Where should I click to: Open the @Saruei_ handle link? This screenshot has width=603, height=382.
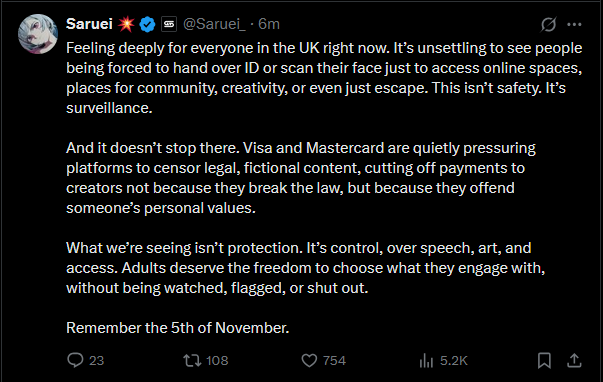(214, 24)
